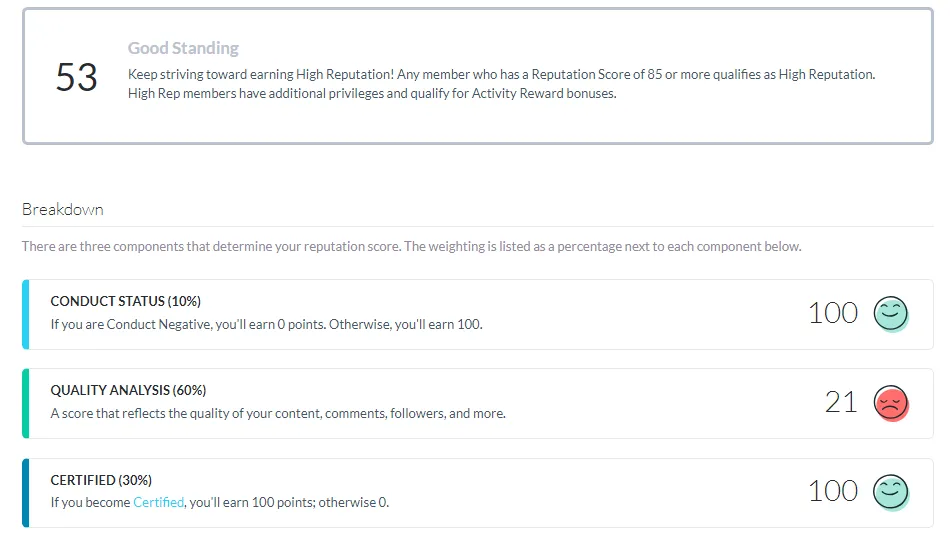Click the three components weighting description
This screenshot has height=543, width=950.
pos(411,247)
